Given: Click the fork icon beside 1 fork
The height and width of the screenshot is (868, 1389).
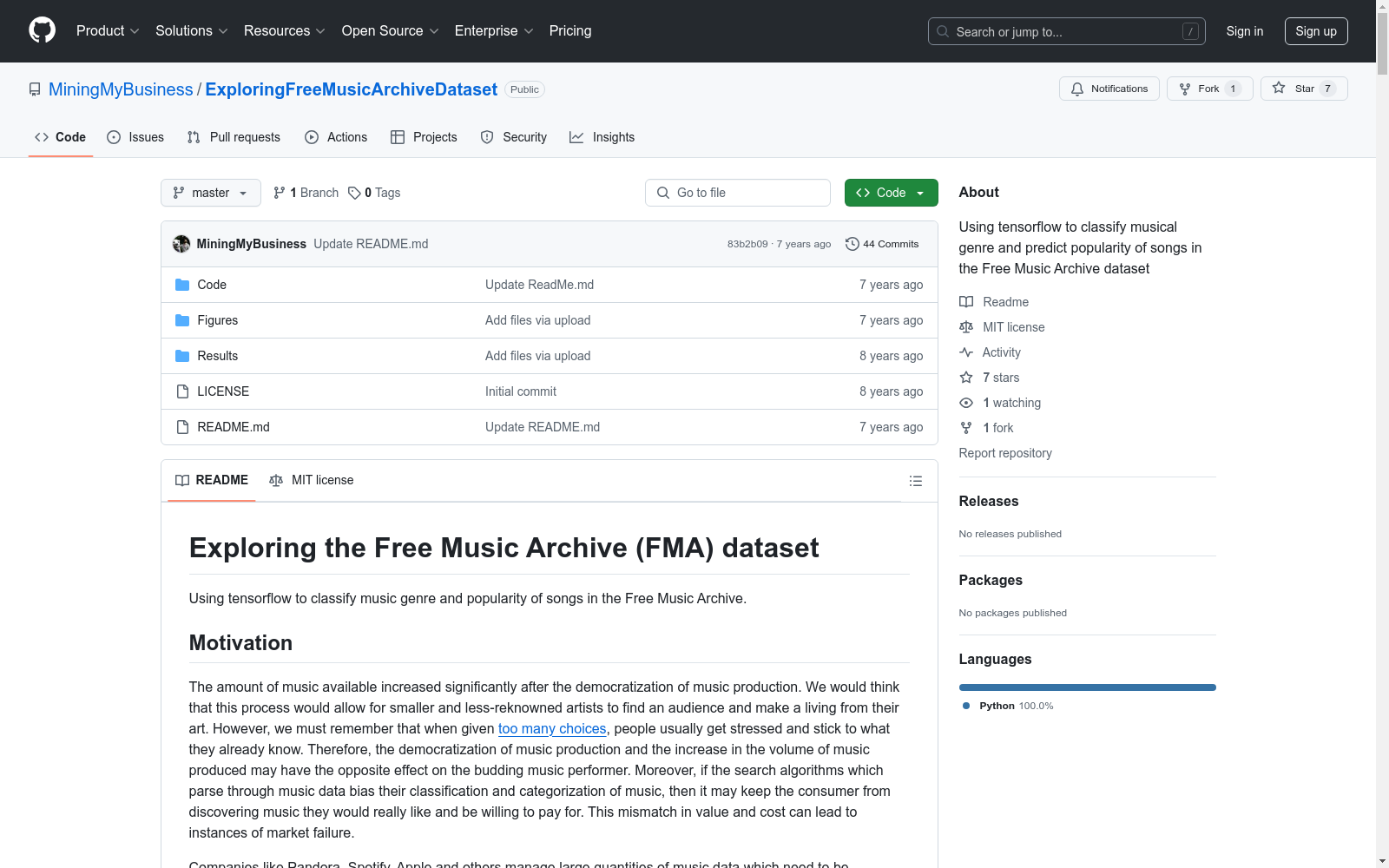Looking at the screenshot, I should pos(966,428).
